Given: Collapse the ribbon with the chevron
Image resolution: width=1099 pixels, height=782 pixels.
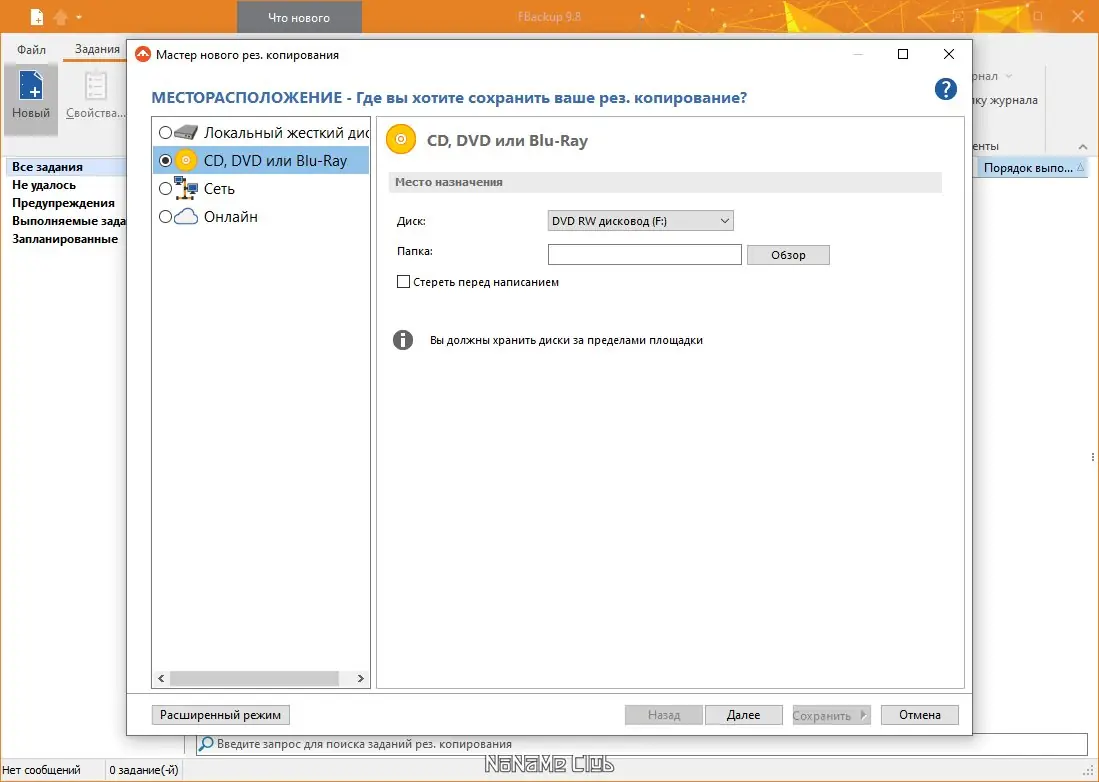Looking at the screenshot, I should [x=1083, y=146].
